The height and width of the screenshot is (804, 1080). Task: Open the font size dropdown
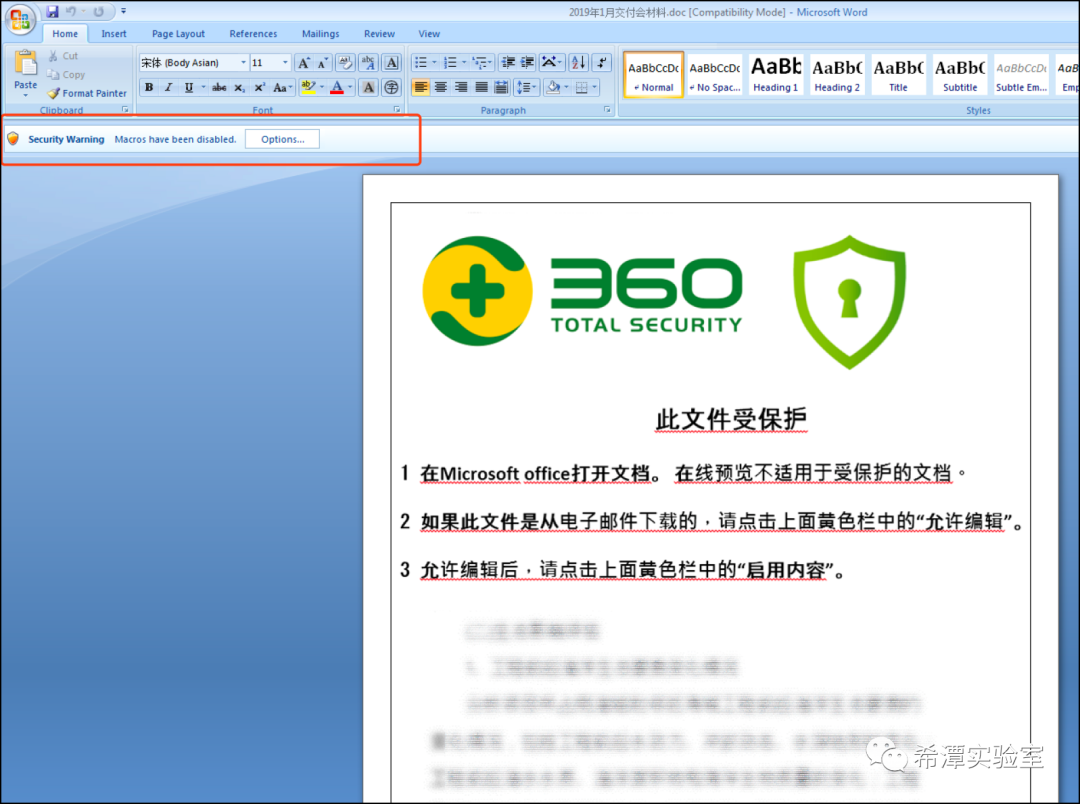(285, 63)
